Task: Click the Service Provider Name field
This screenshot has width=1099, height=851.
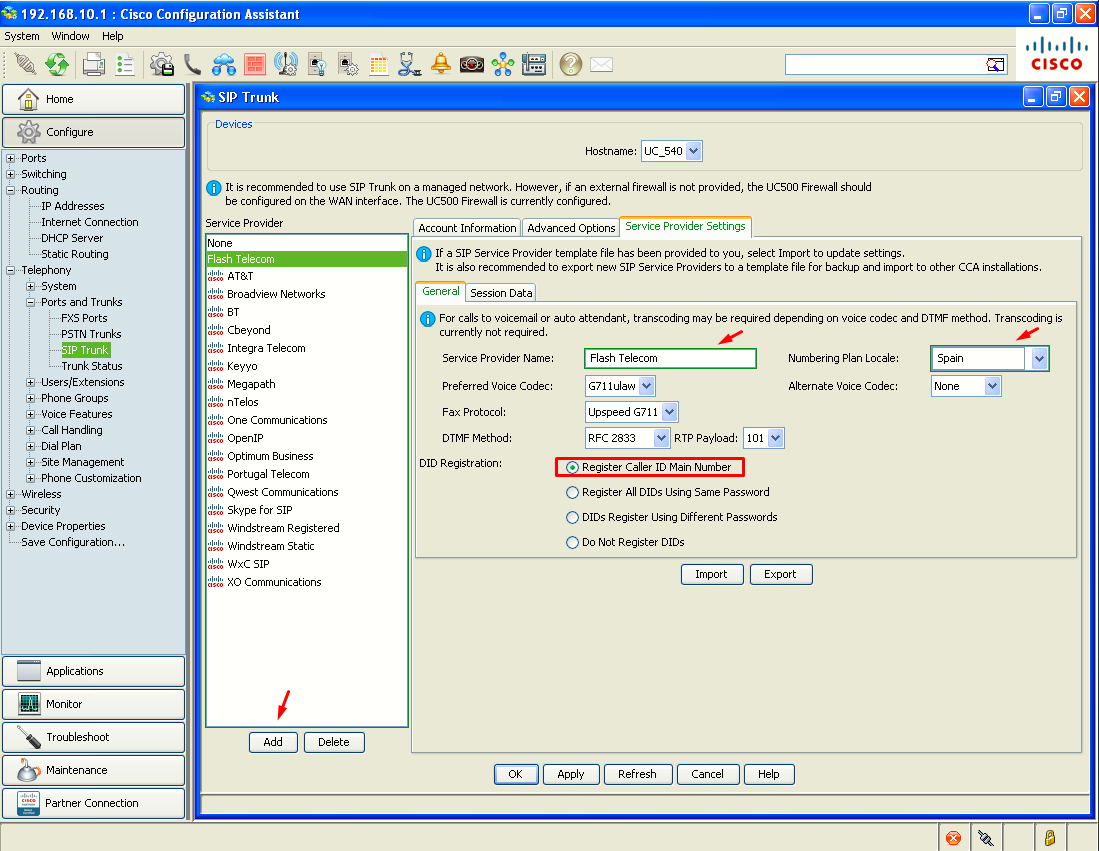Action: click(670, 358)
